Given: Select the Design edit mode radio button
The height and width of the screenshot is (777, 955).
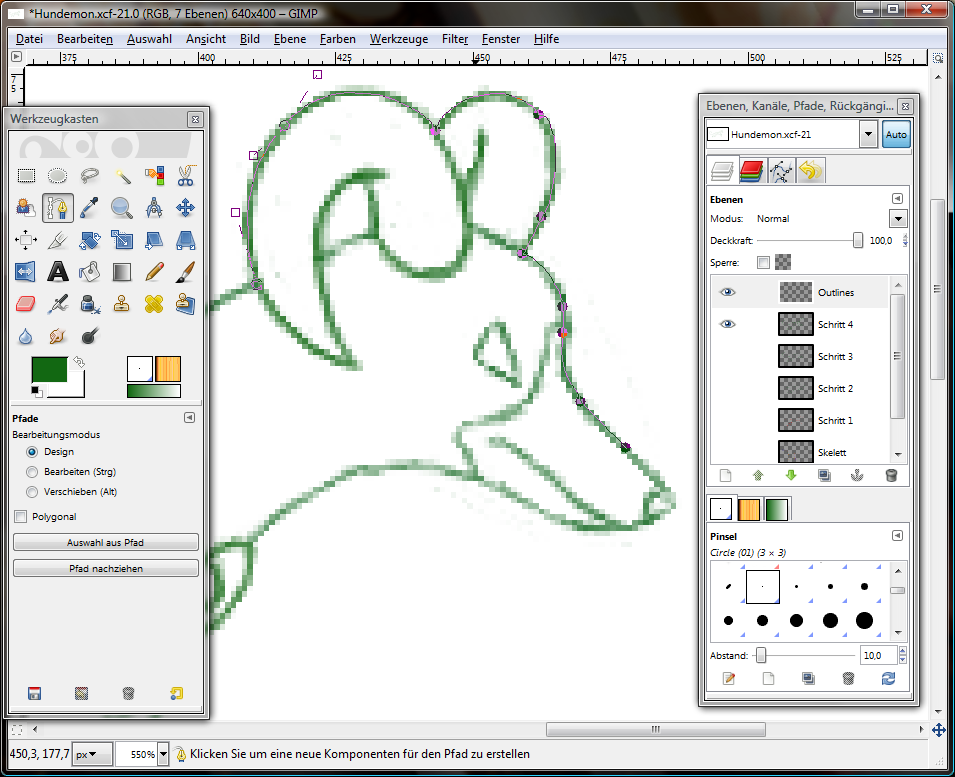Looking at the screenshot, I should (32, 452).
